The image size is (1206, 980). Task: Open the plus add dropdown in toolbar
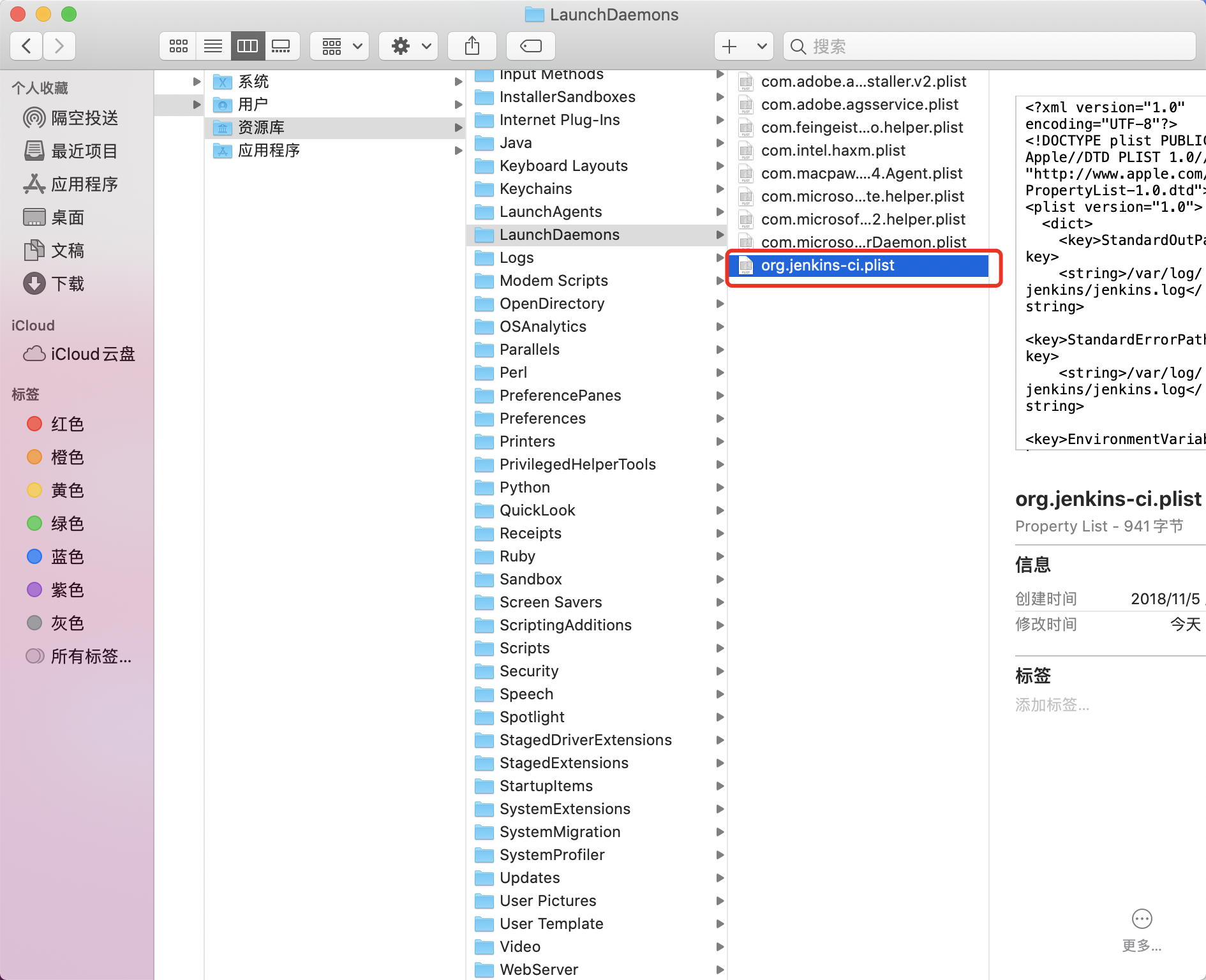pyautogui.click(x=744, y=46)
